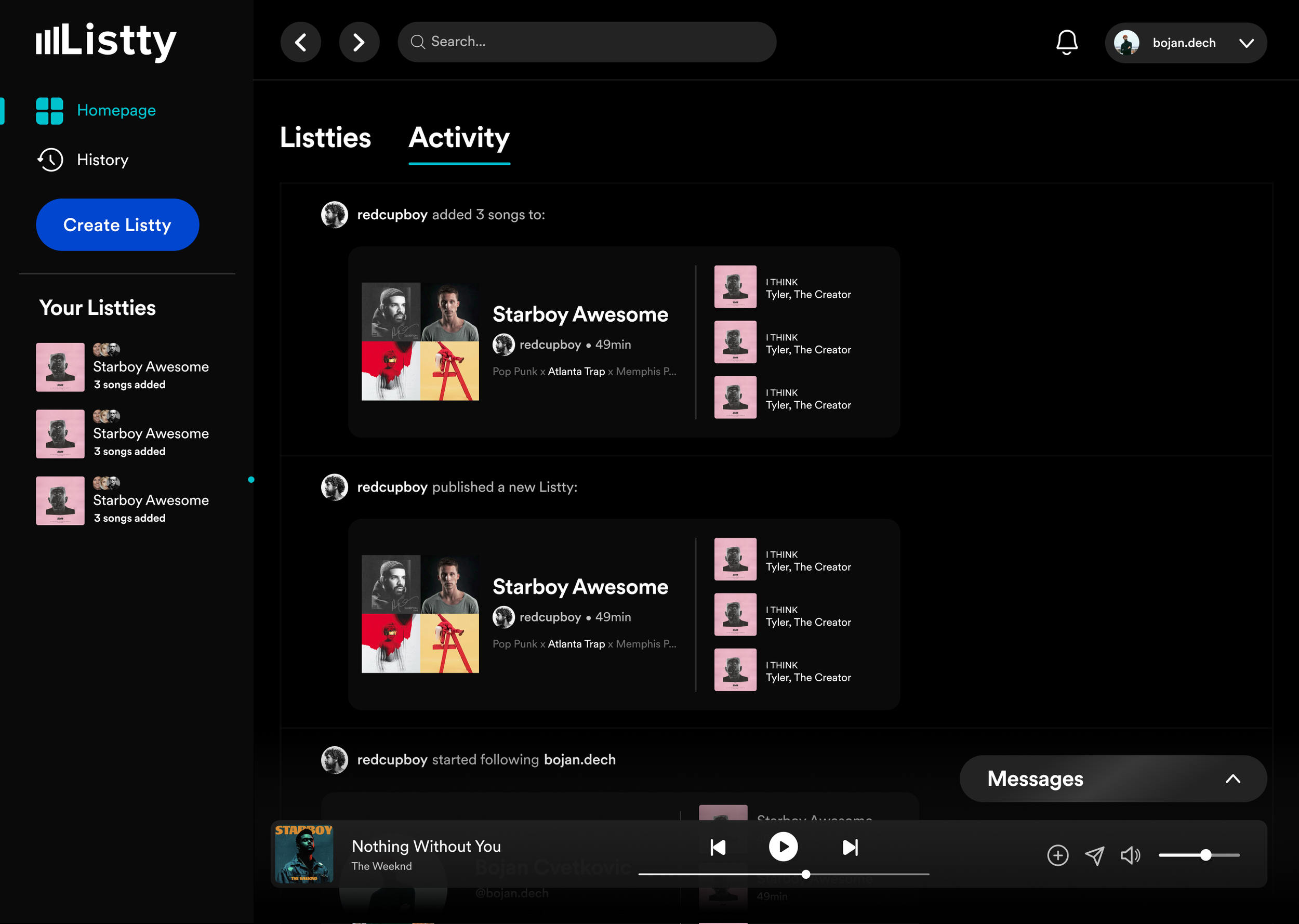Skip to the previous track

tap(718, 847)
